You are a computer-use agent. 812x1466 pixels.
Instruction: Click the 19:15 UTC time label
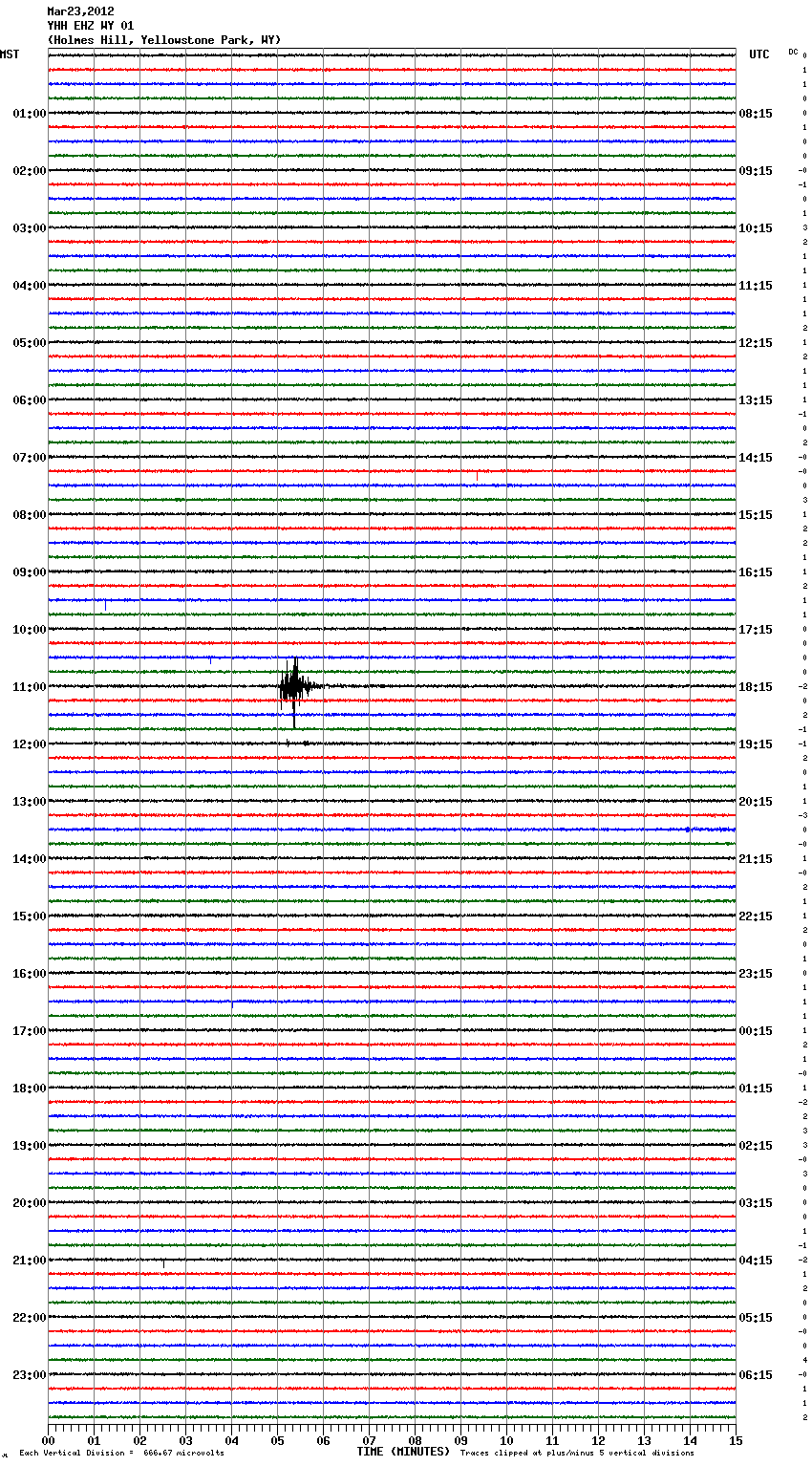(756, 744)
